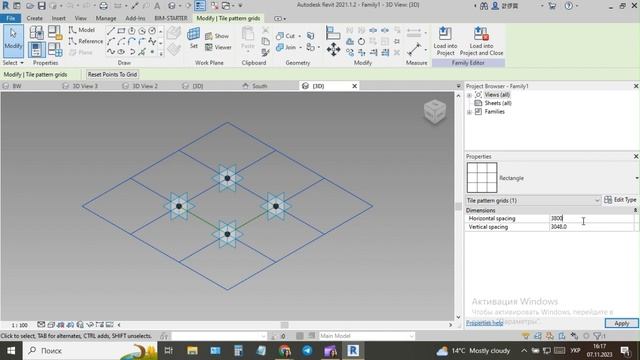Click the Match type properties icon
The image size is (640, 360).
265,52
